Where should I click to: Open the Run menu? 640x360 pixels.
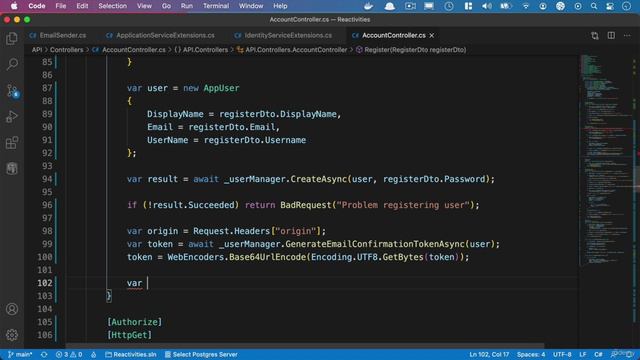(x=187, y=6)
